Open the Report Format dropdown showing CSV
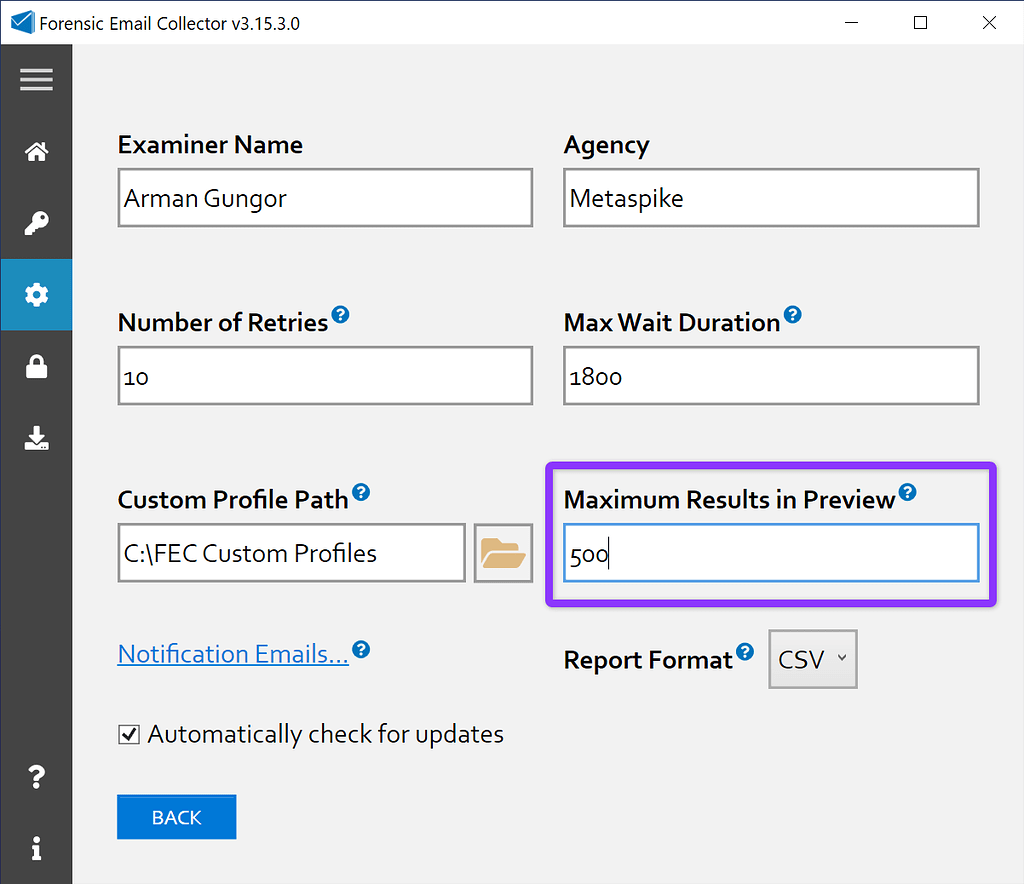 pyautogui.click(x=812, y=658)
